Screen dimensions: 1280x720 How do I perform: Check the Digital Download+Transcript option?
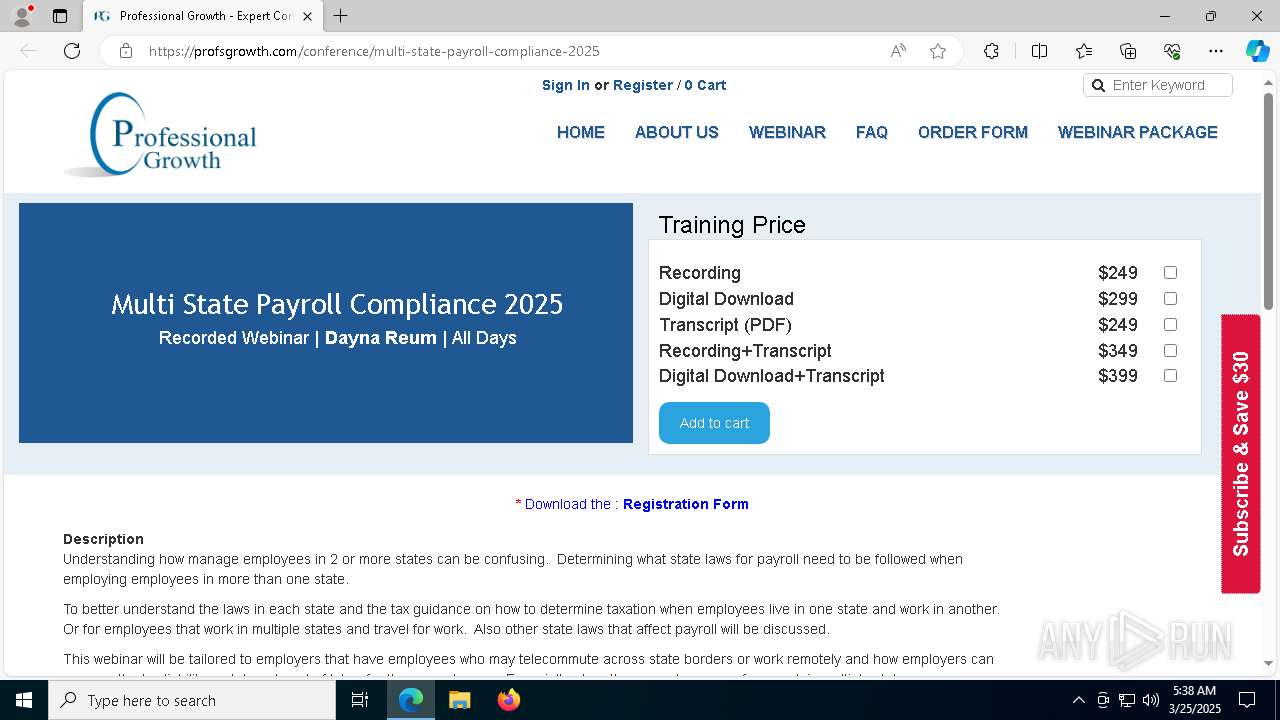tap(1170, 376)
